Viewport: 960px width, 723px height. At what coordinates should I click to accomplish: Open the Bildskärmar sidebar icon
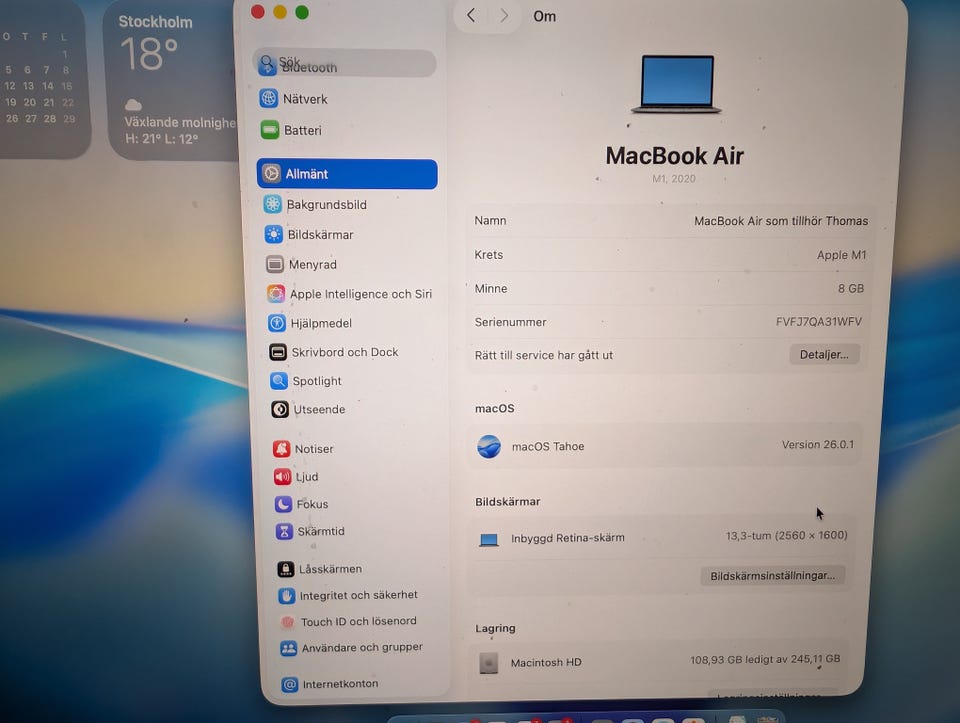(274, 234)
